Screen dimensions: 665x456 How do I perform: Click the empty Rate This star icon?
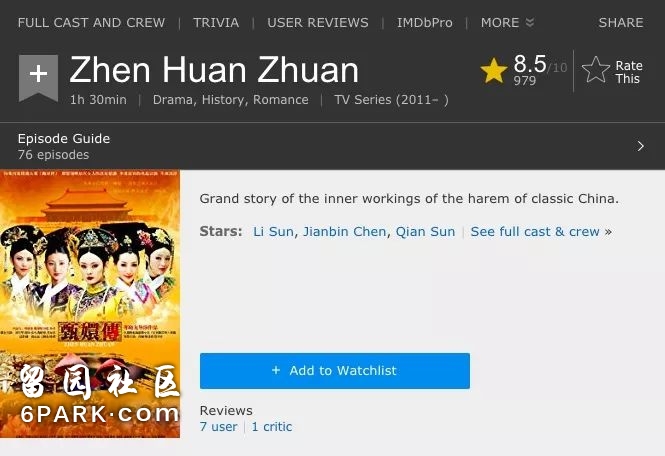(x=595, y=70)
